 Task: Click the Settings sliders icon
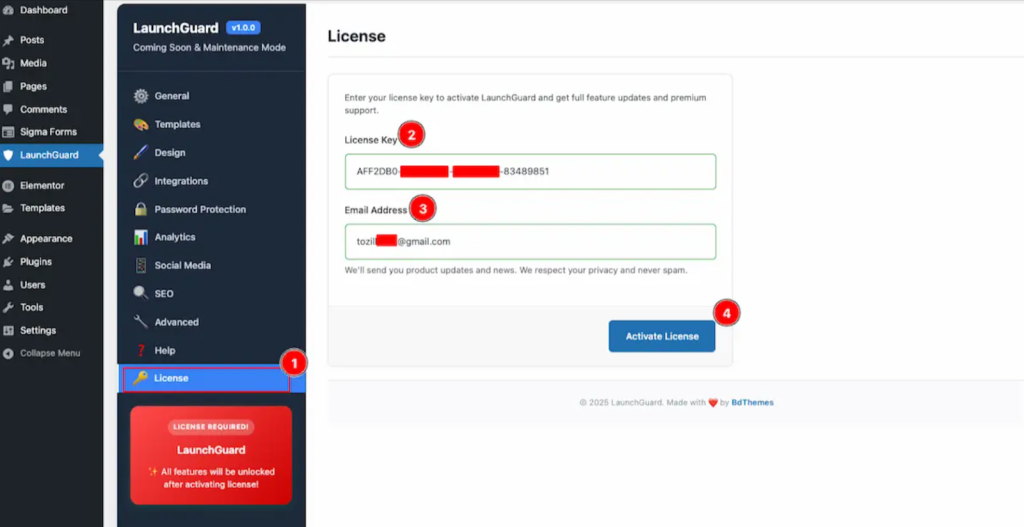pyautogui.click(x=8, y=330)
